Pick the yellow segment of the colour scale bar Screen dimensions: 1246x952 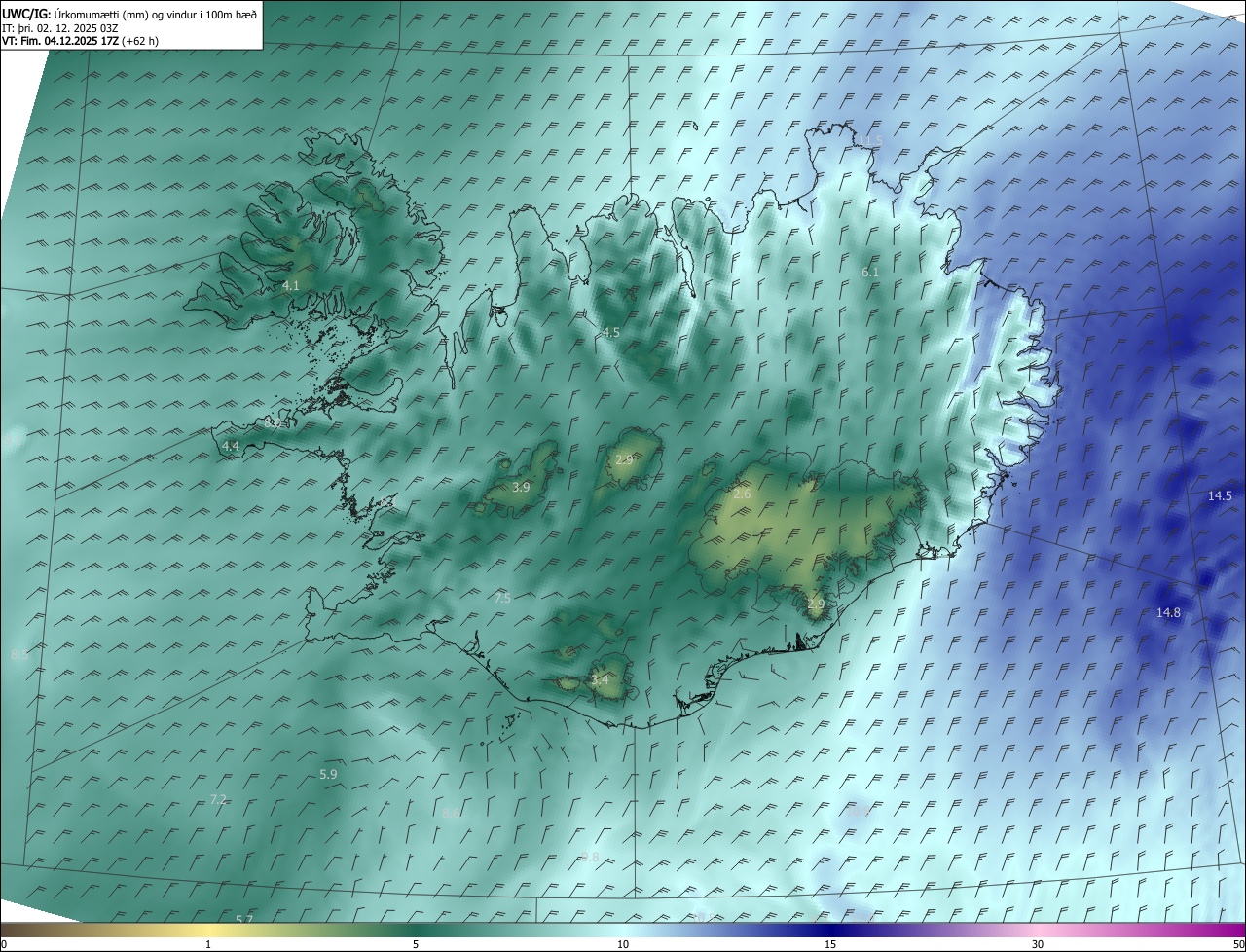pos(208,931)
